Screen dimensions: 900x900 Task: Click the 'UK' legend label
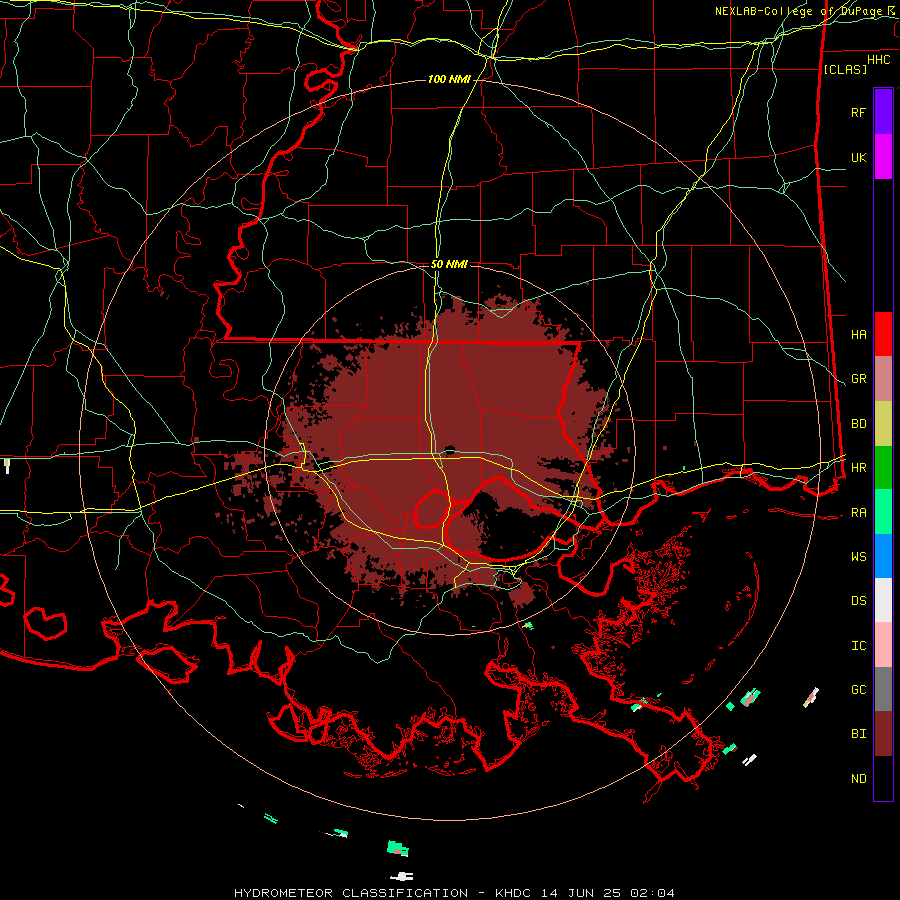[x=858, y=157]
